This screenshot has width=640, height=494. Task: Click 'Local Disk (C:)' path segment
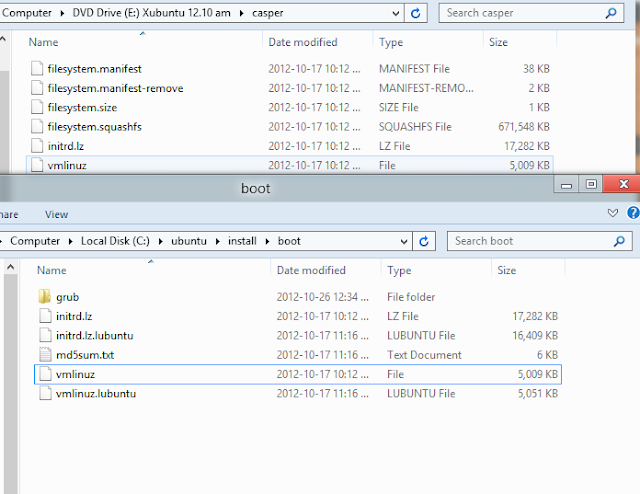point(115,241)
